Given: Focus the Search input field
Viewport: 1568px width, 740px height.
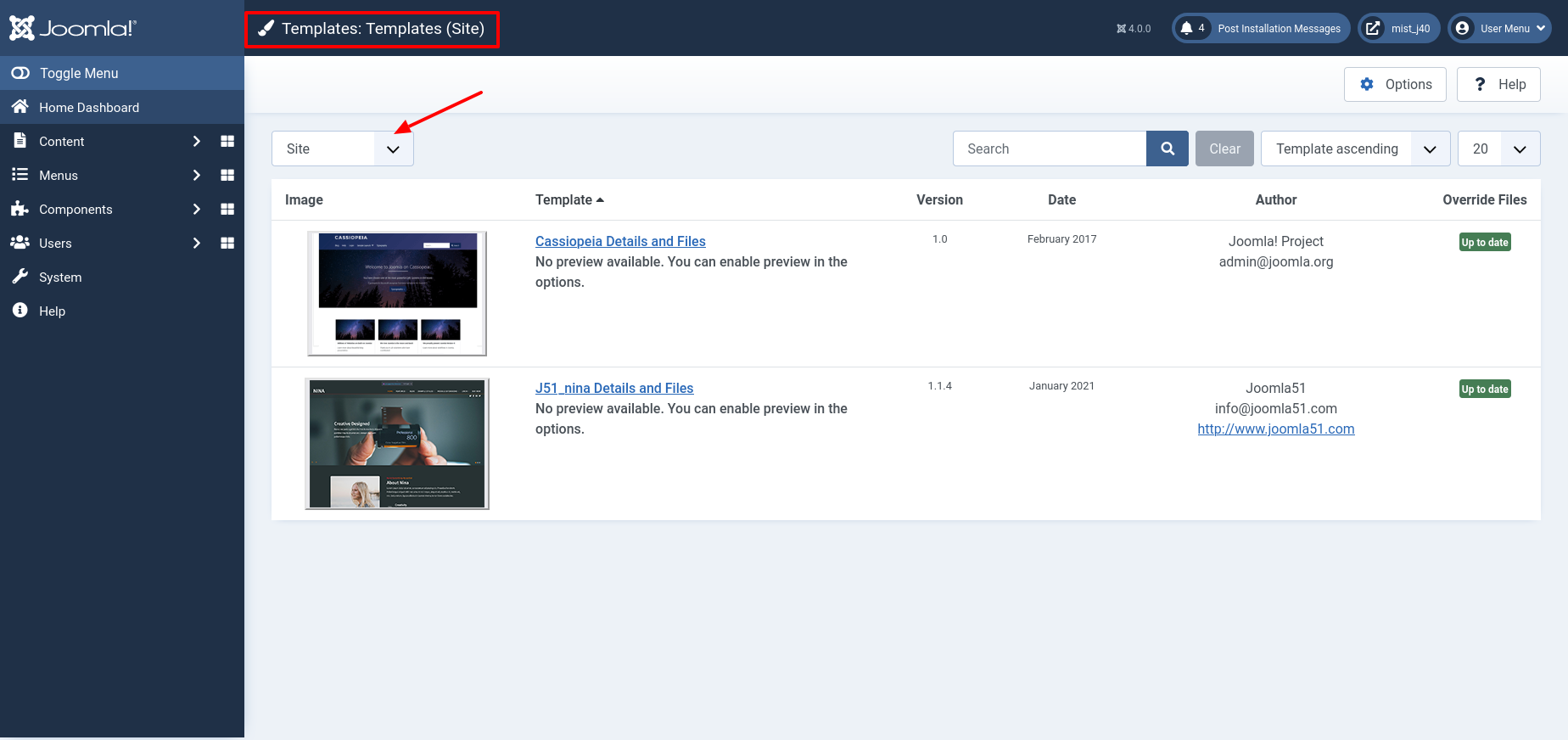Looking at the screenshot, I should click(x=1050, y=149).
